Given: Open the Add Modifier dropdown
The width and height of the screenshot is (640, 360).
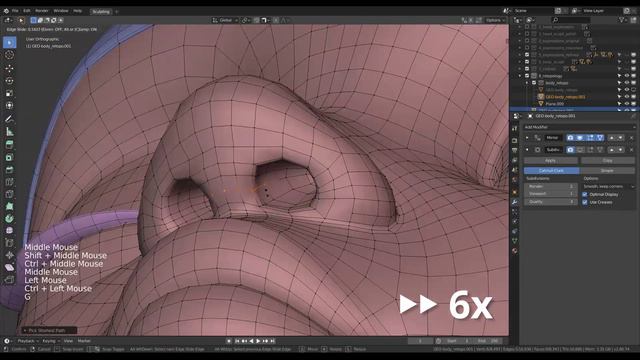Looking at the screenshot, I should tap(579, 127).
